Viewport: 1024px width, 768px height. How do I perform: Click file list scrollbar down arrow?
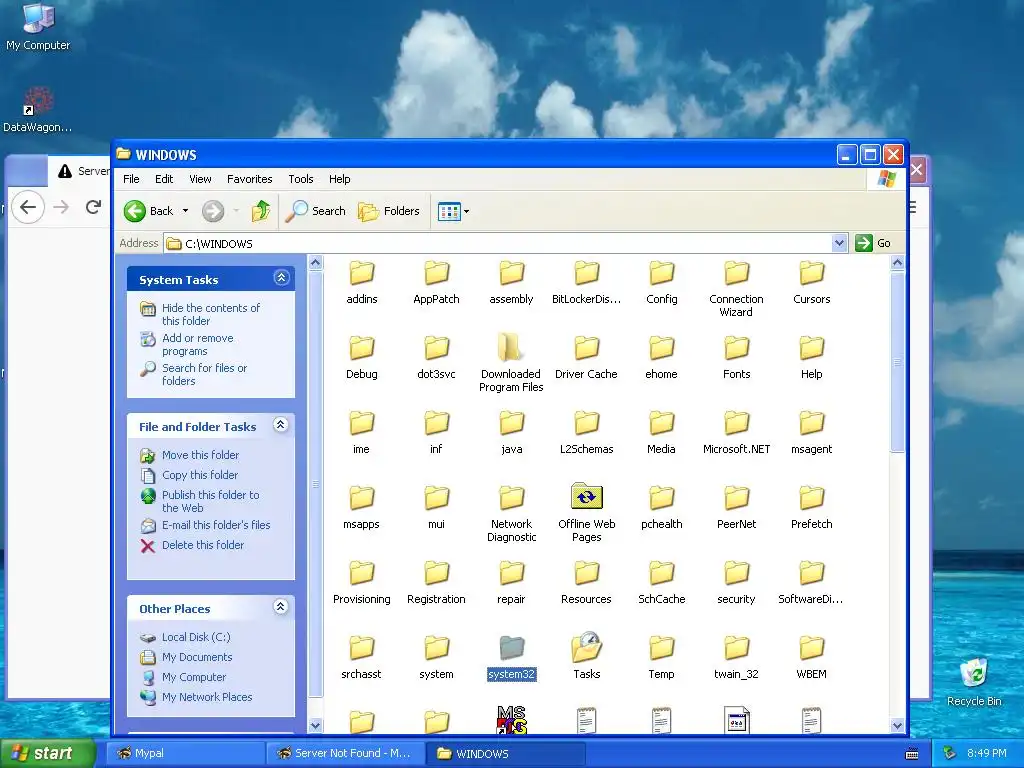[x=897, y=725]
